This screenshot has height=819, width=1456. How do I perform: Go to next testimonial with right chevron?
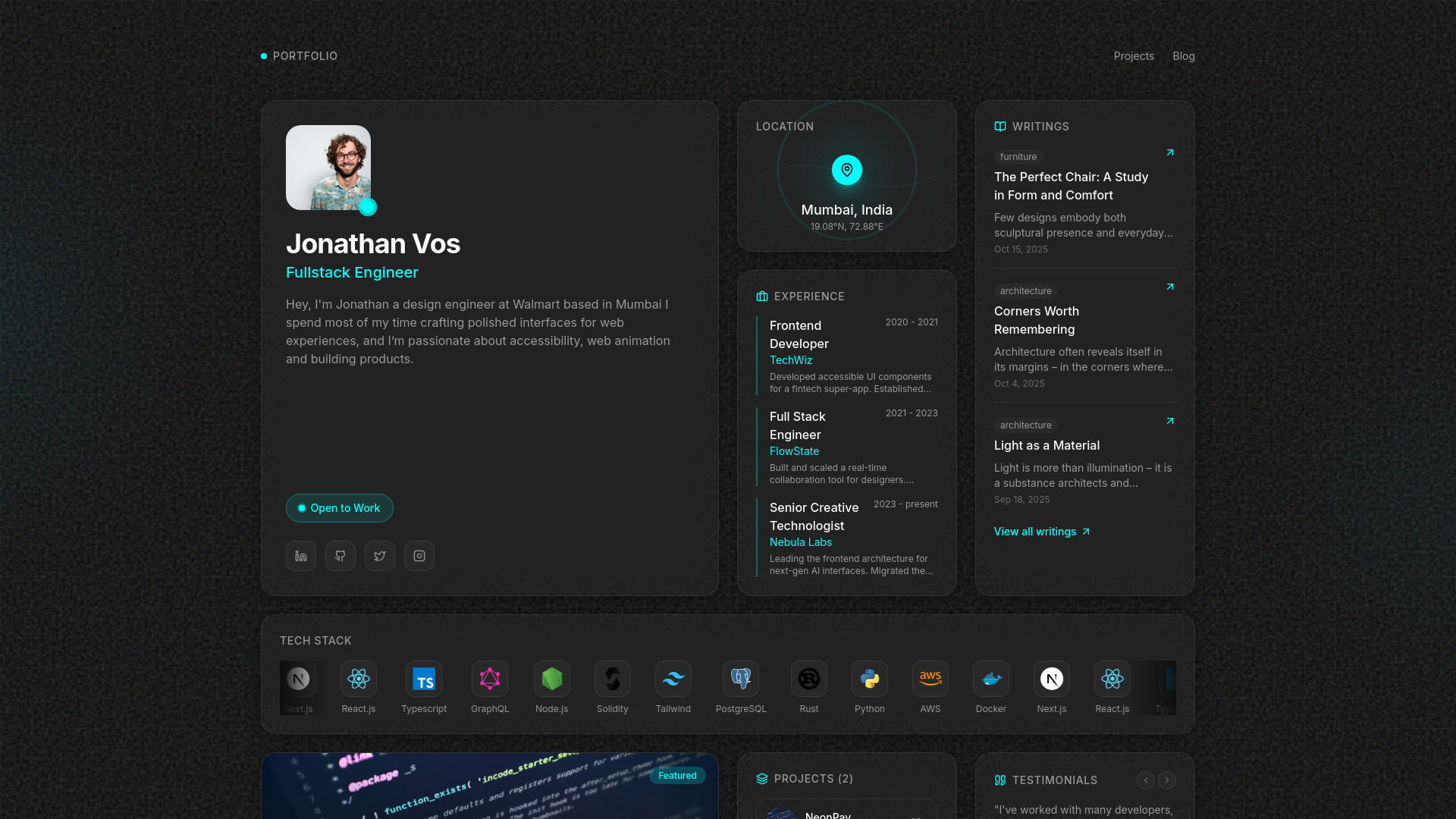click(1167, 780)
